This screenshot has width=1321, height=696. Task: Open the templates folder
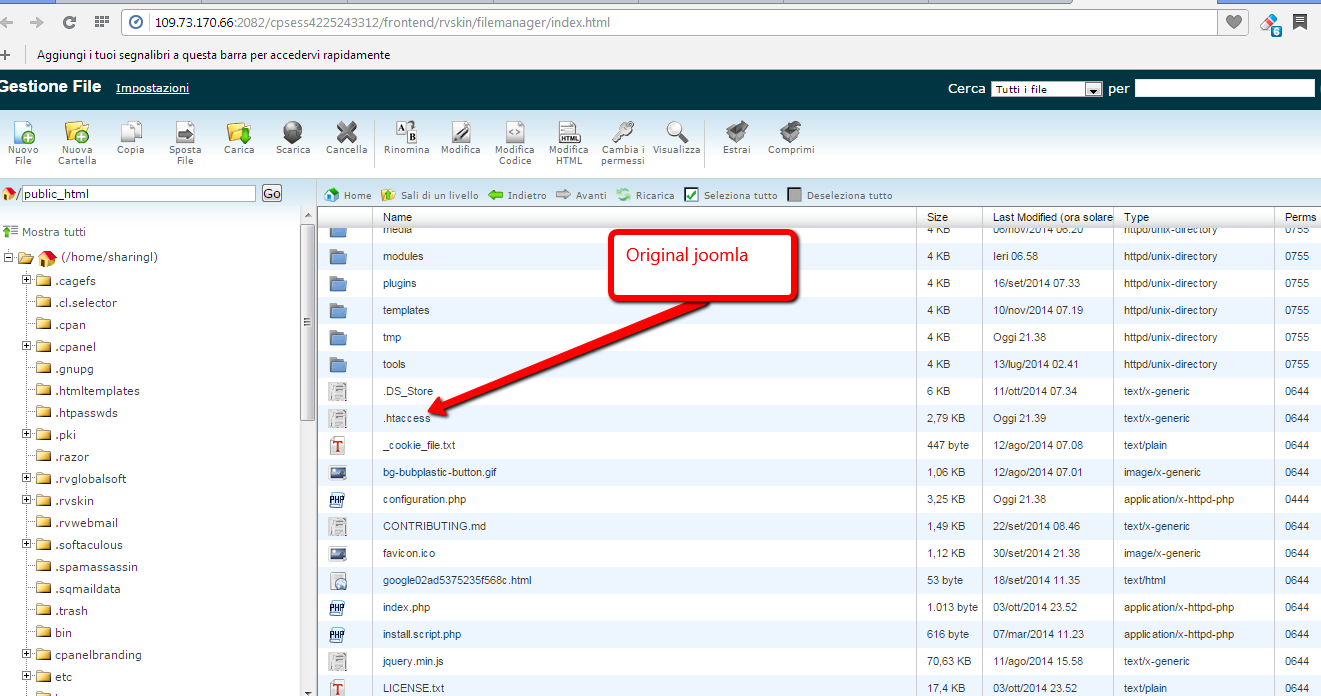pos(406,311)
